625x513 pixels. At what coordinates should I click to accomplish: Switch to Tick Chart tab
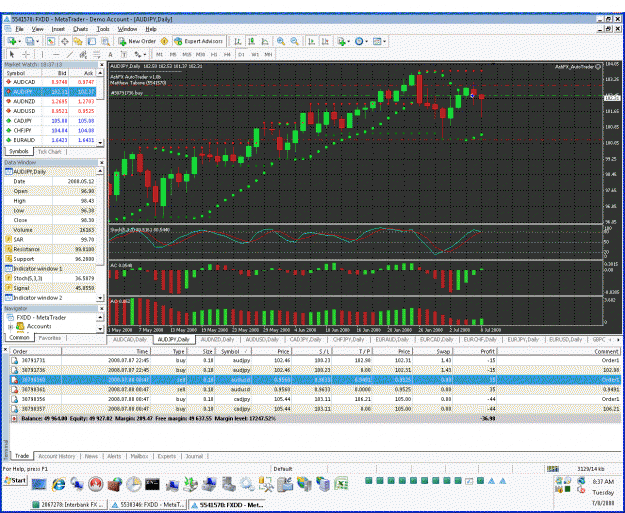click(x=50, y=151)
